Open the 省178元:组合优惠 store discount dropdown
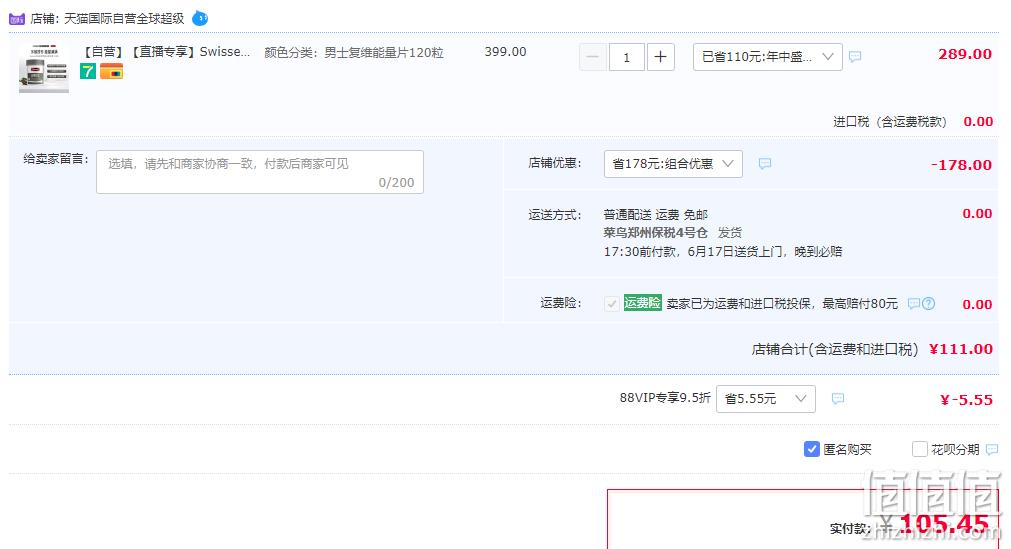 pos(673,164)
